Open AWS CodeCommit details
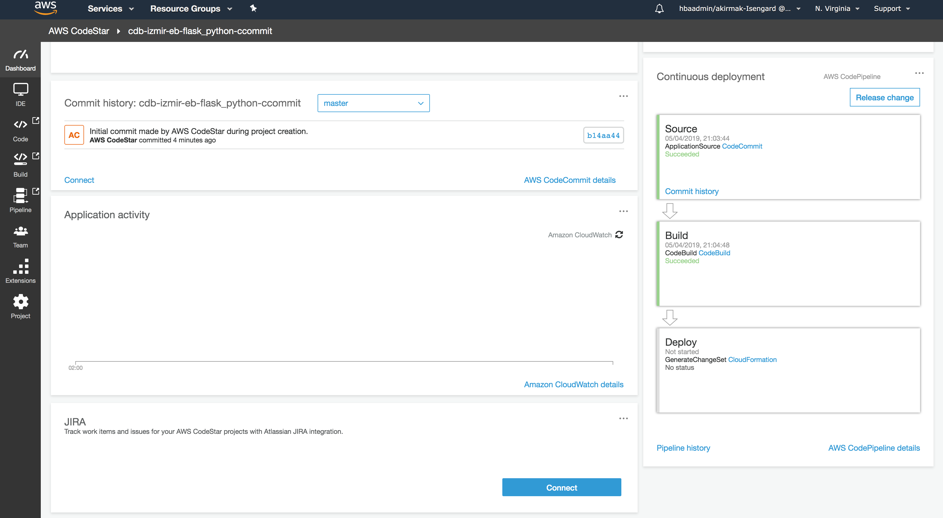This screenshot has height=518, width=943. [570, 180]
